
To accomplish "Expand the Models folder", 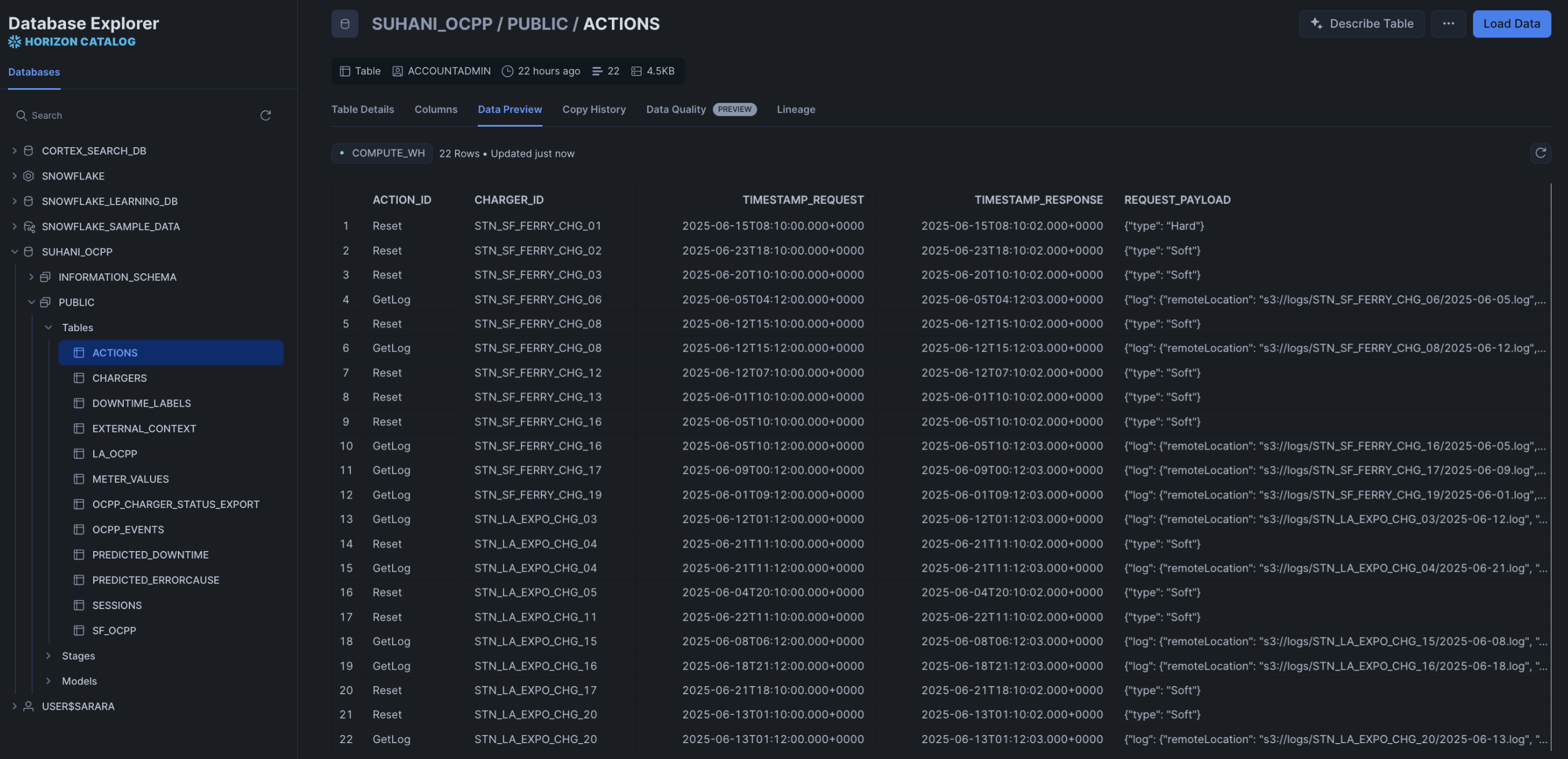I will tap(48, 681).
